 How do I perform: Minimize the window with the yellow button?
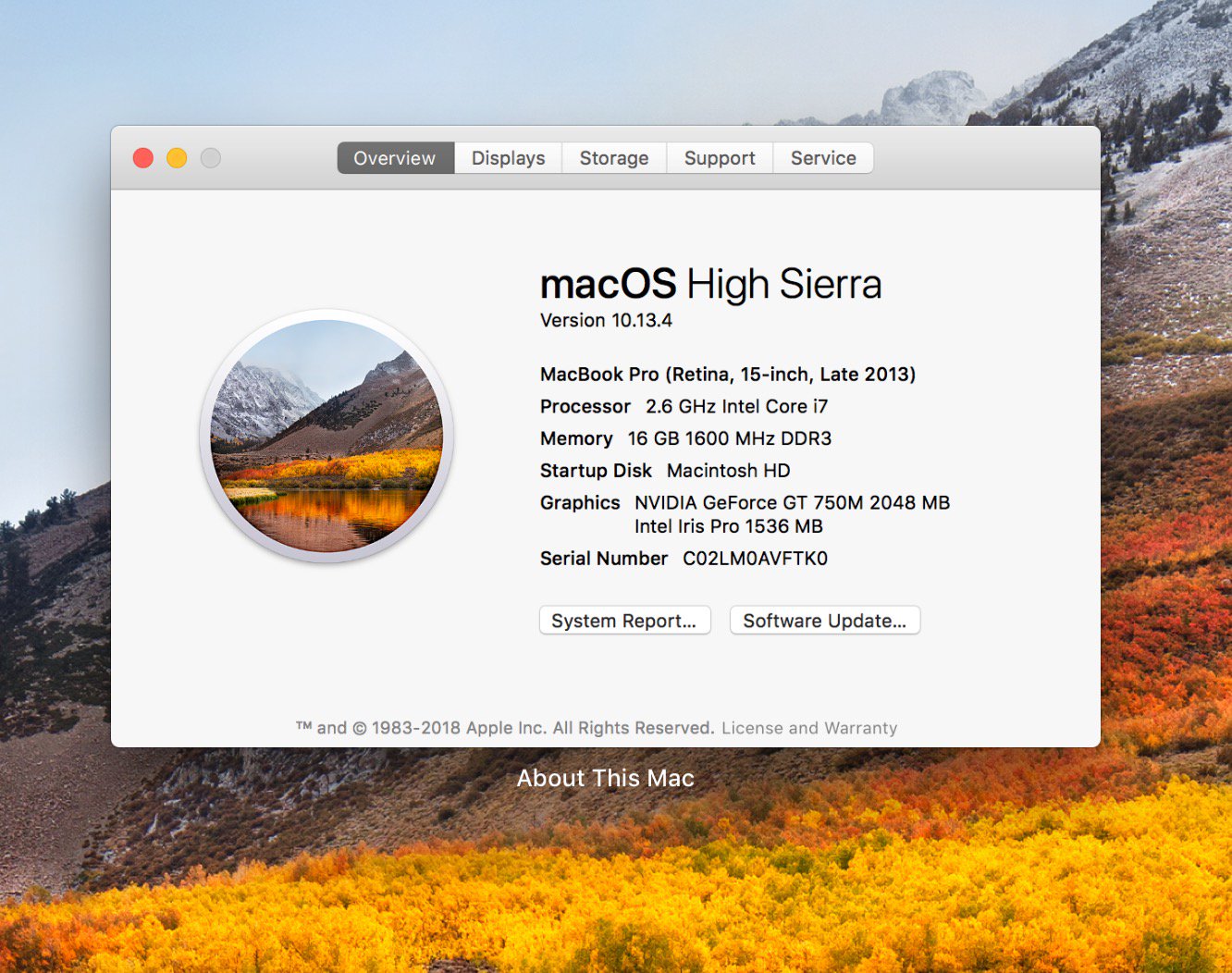click(x=177, y=158)
